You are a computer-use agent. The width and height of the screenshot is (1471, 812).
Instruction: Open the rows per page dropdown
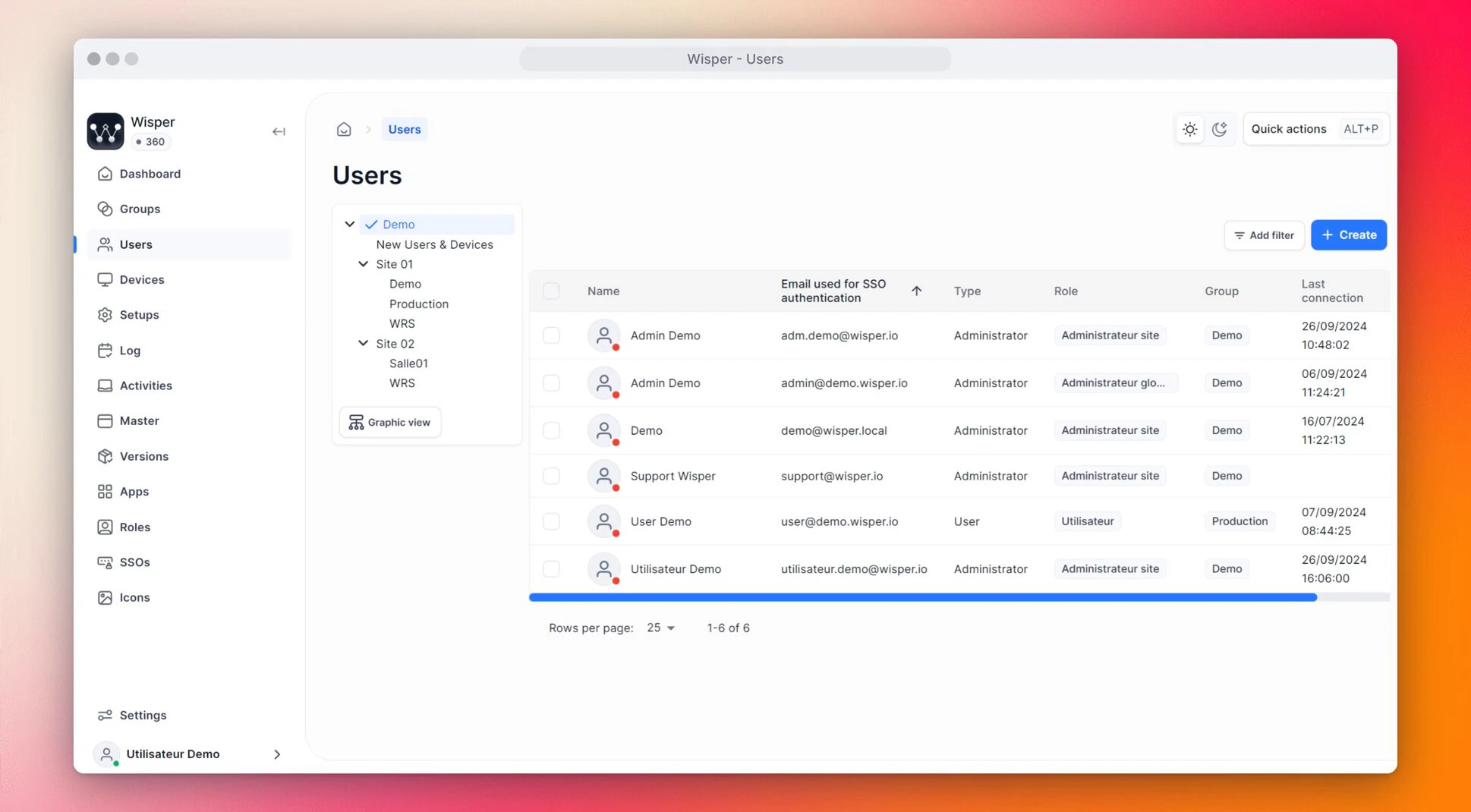(660, 628)
